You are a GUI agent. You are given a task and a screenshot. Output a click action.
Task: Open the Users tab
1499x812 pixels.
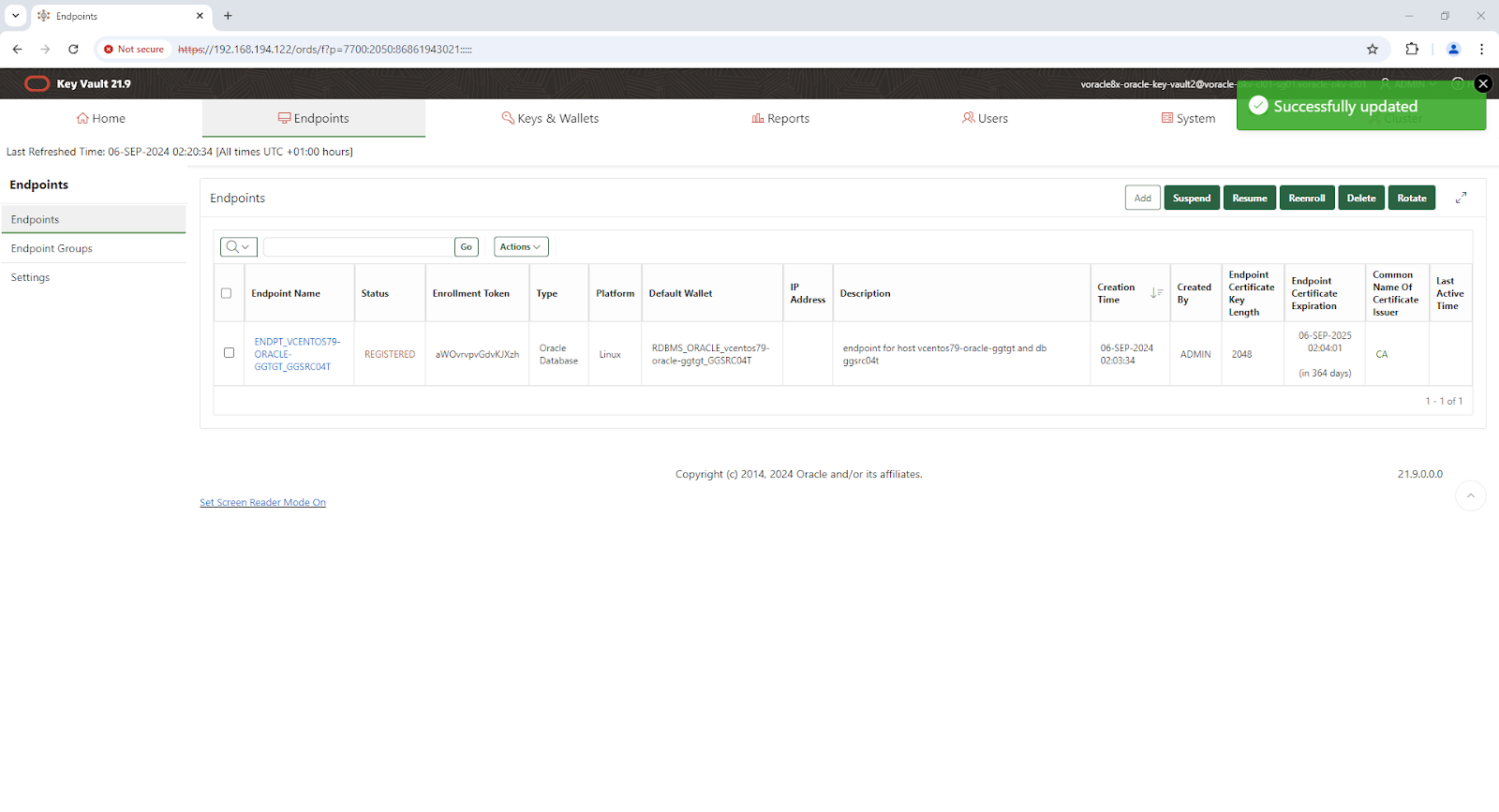point(985,118)
